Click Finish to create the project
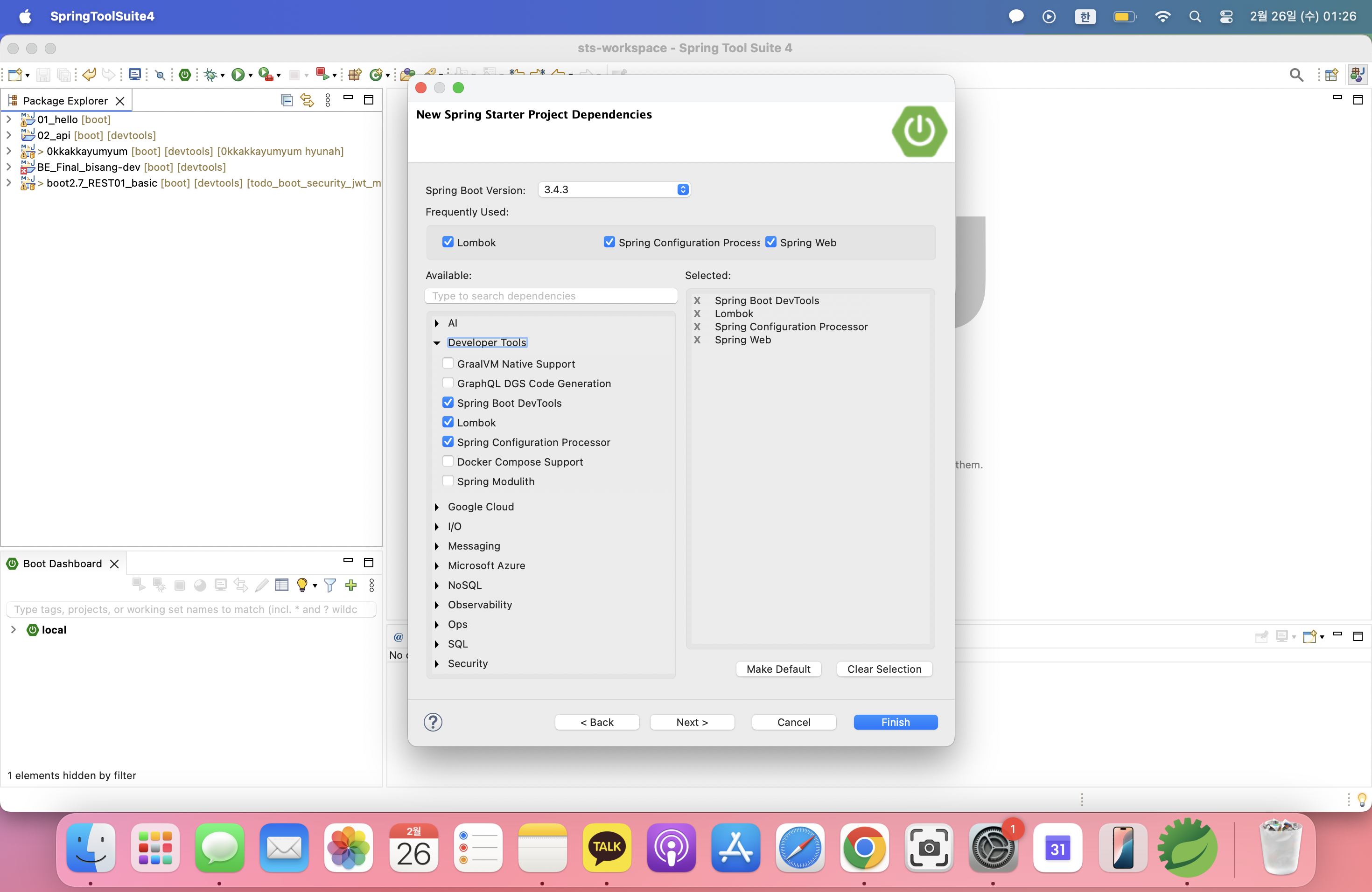The image size is (1372, 892). 895,722
